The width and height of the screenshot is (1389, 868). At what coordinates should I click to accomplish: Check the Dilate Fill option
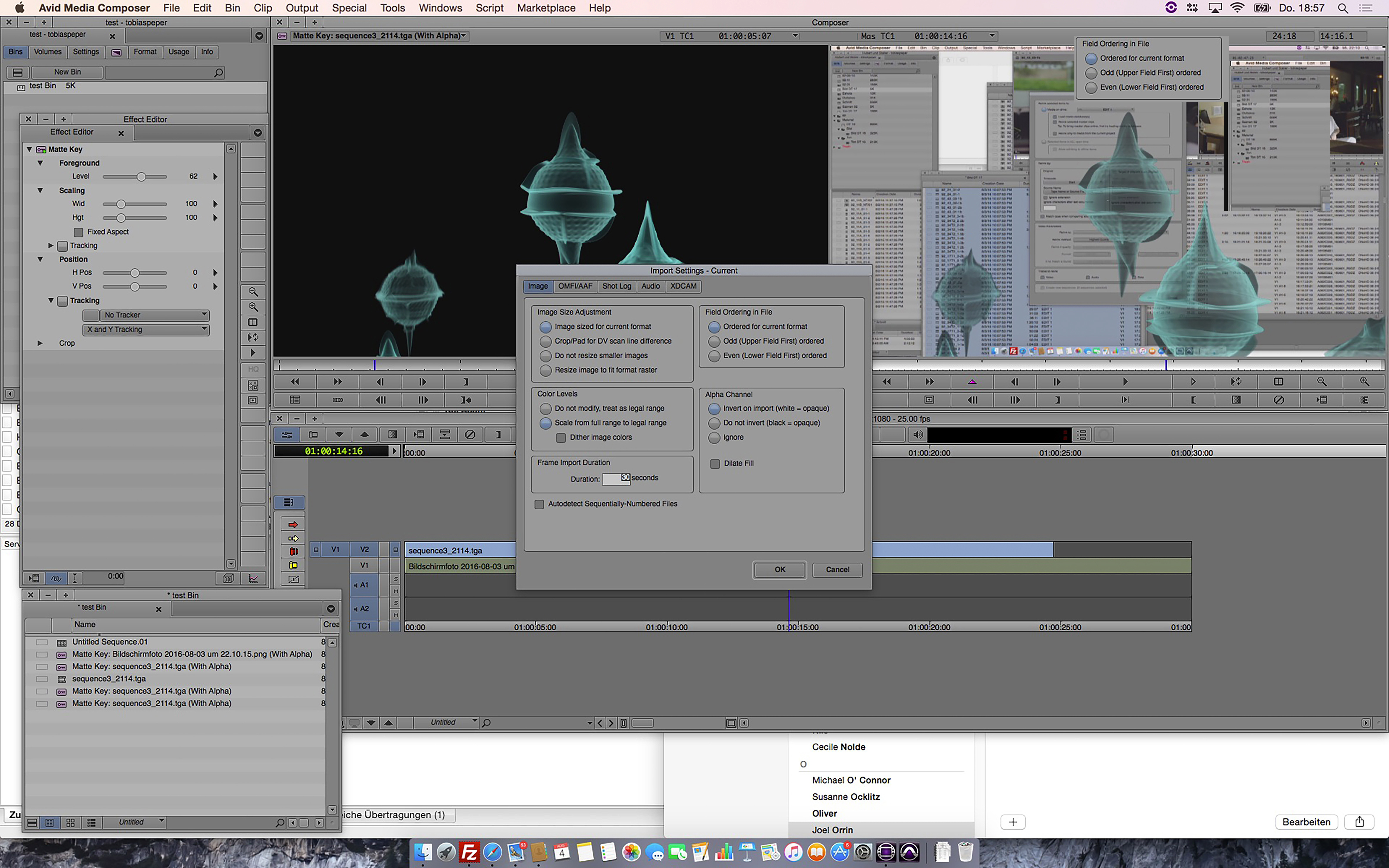click(x=715, y=464)
